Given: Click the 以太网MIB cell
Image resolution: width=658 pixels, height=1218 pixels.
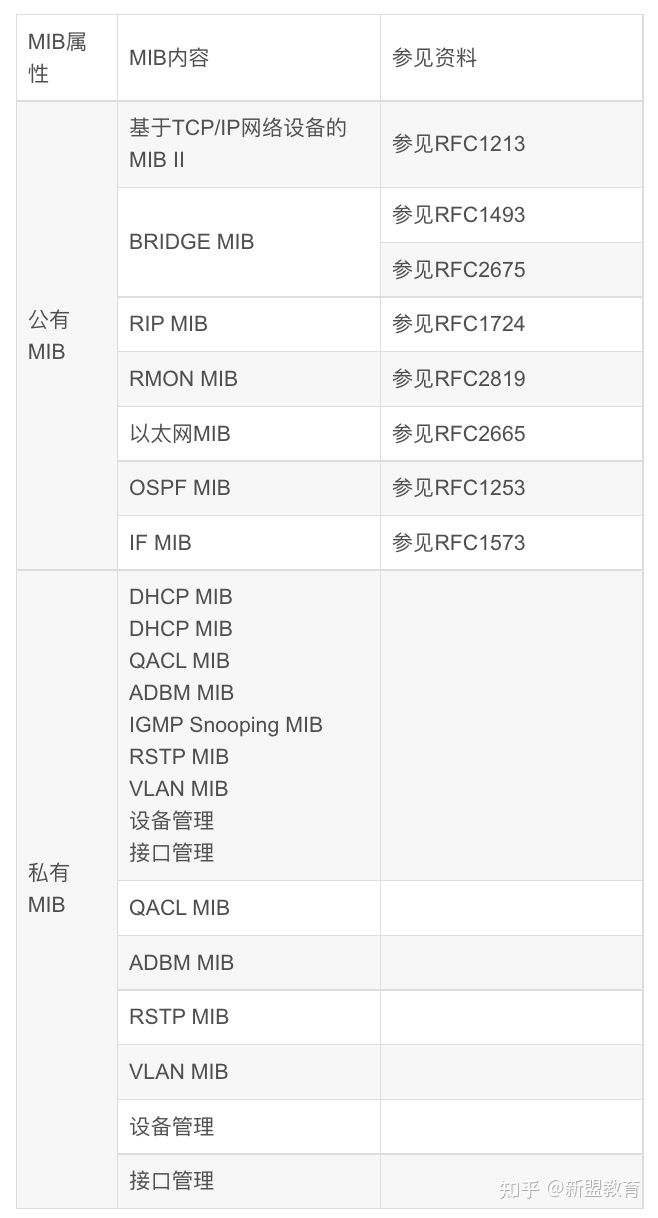Looking at the screenshot, I should 179,434.
